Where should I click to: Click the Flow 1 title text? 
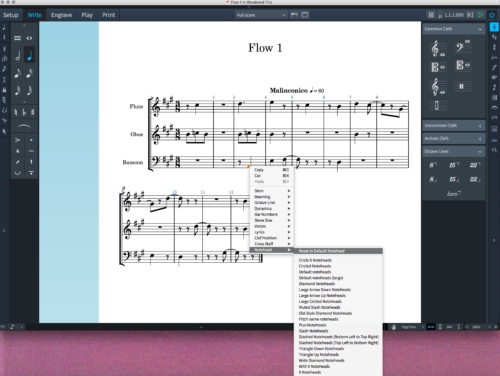pos(265,48)
